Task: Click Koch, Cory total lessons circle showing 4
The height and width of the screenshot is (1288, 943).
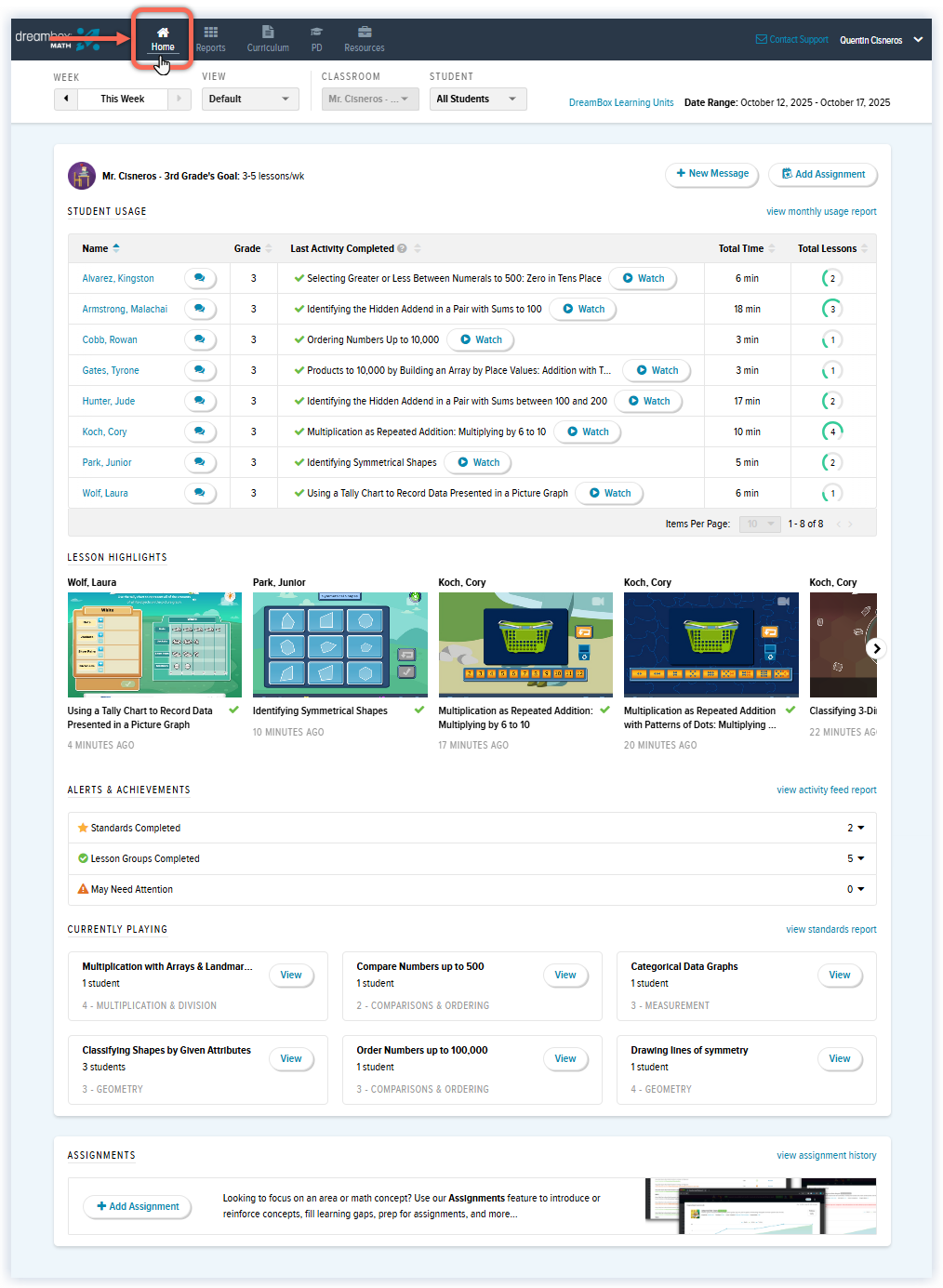Action: [x=832, y=432]
